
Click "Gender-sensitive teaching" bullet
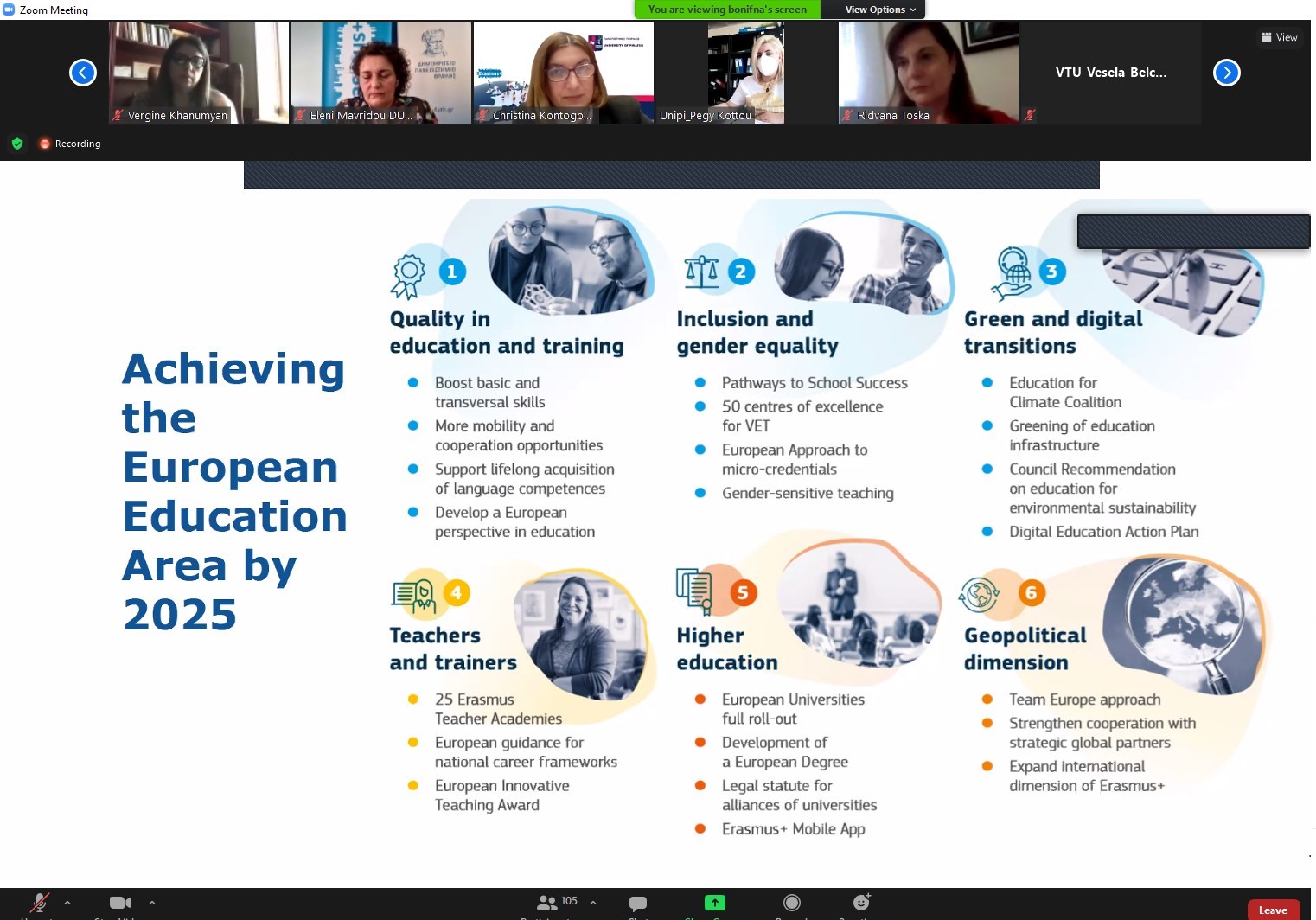[808, 493]
